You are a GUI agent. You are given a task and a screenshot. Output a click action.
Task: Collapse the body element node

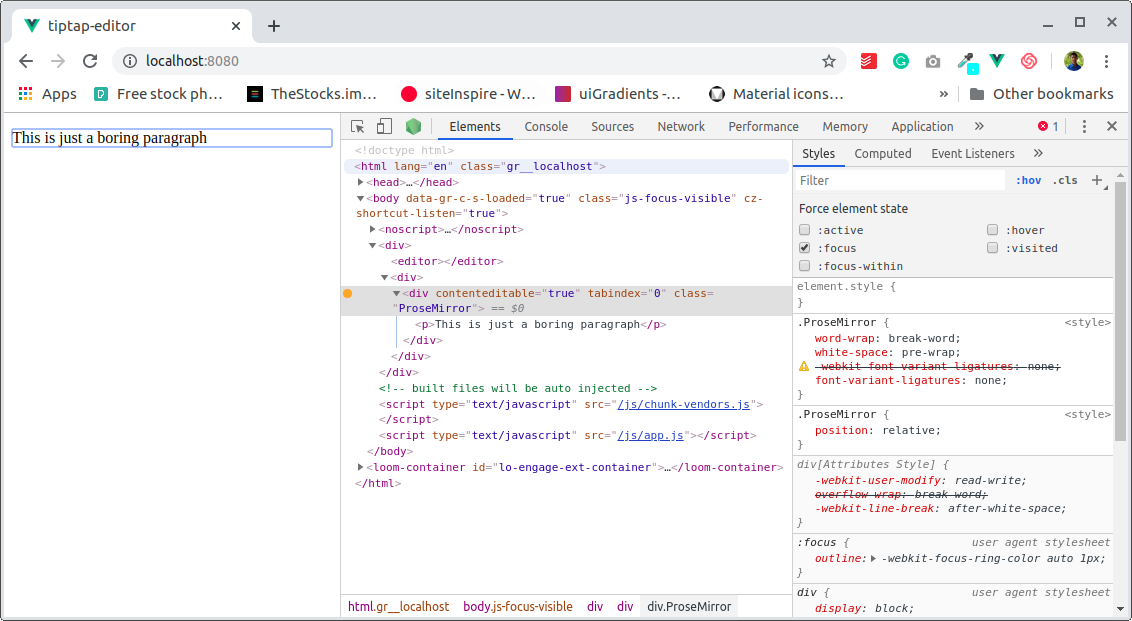point(360,199)
